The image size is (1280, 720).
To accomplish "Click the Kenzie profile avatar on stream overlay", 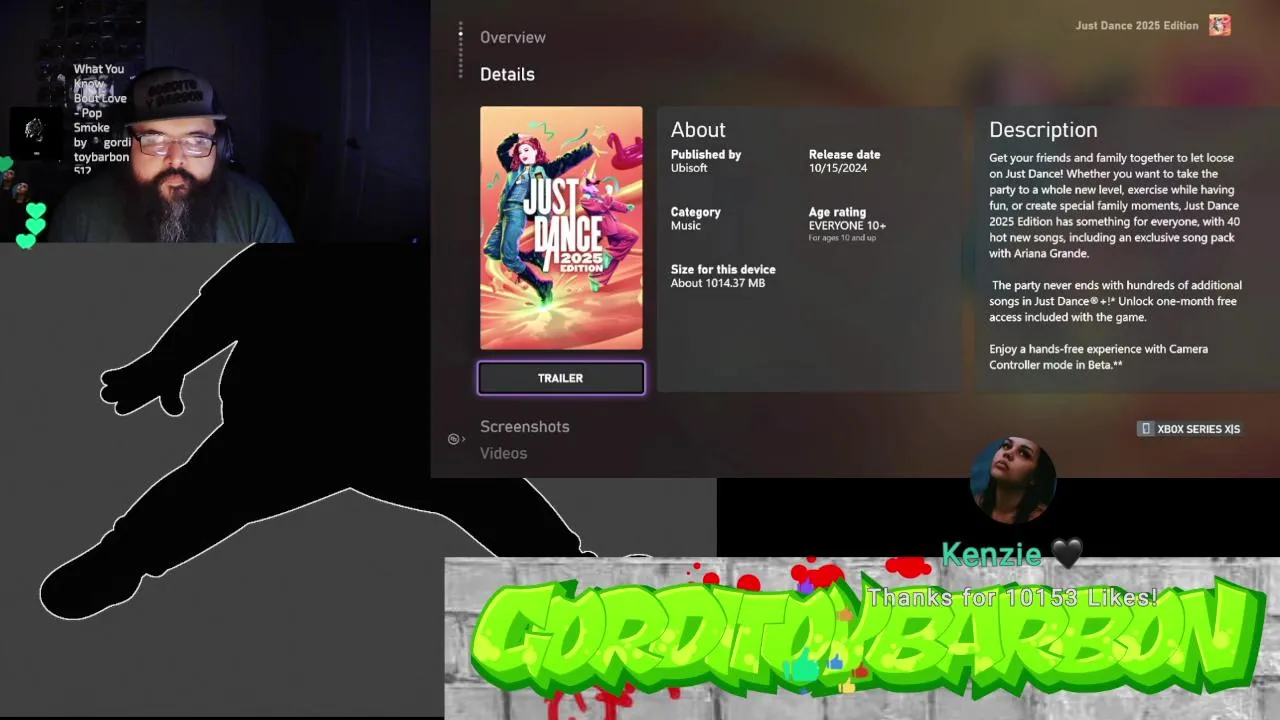I will 1013,480.
